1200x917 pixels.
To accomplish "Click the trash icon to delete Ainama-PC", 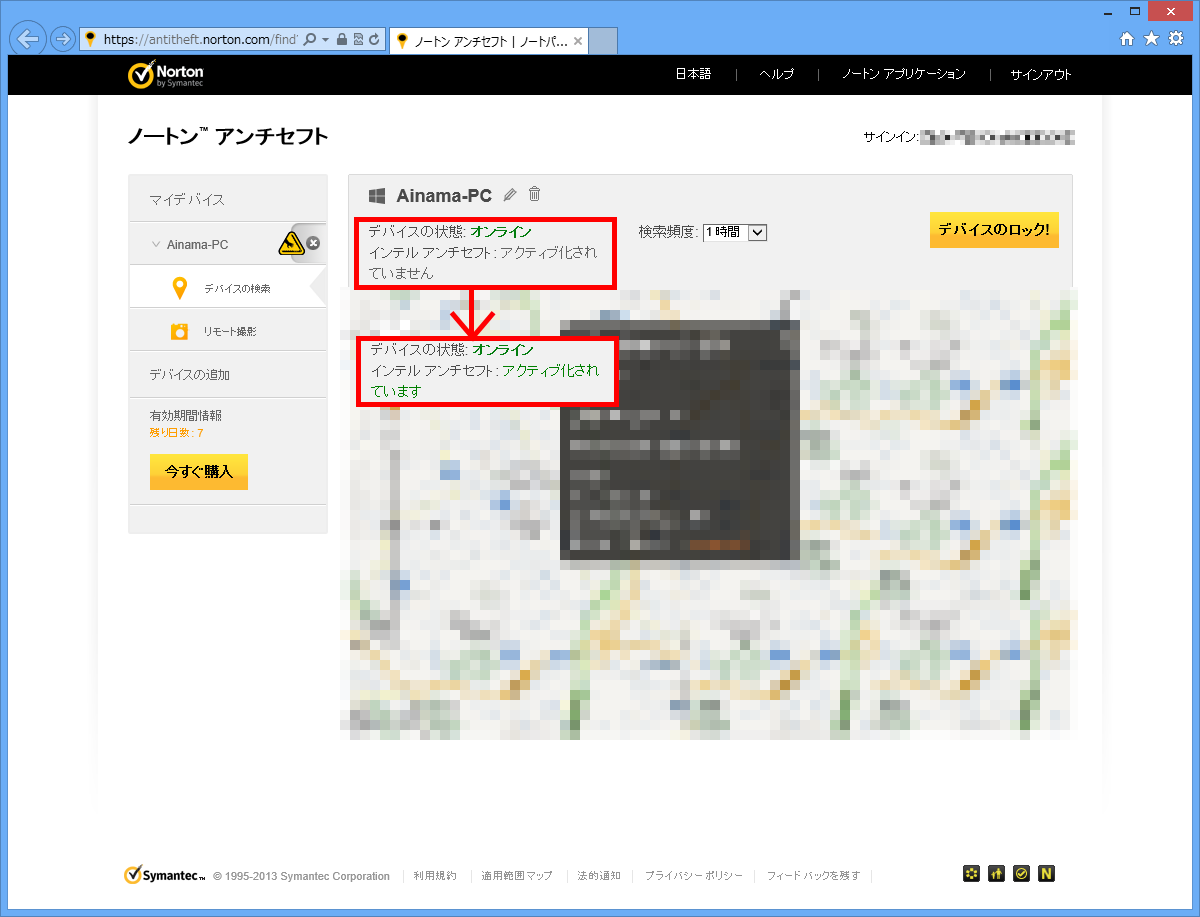I will click(535, 194).
